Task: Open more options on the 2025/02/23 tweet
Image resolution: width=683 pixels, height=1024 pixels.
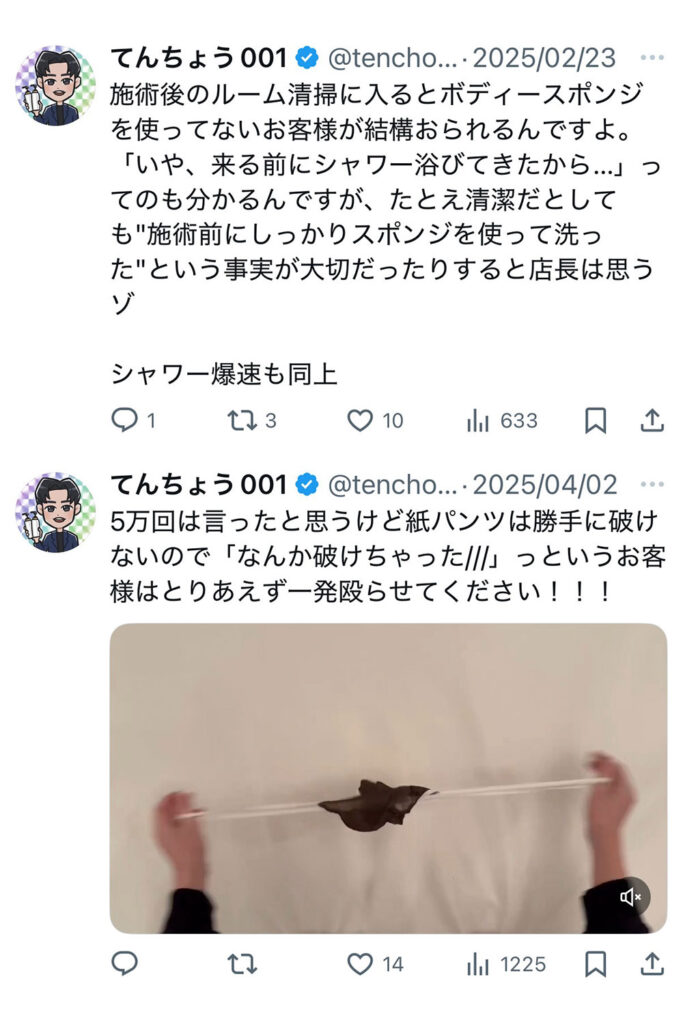Action: coord(652,58)
